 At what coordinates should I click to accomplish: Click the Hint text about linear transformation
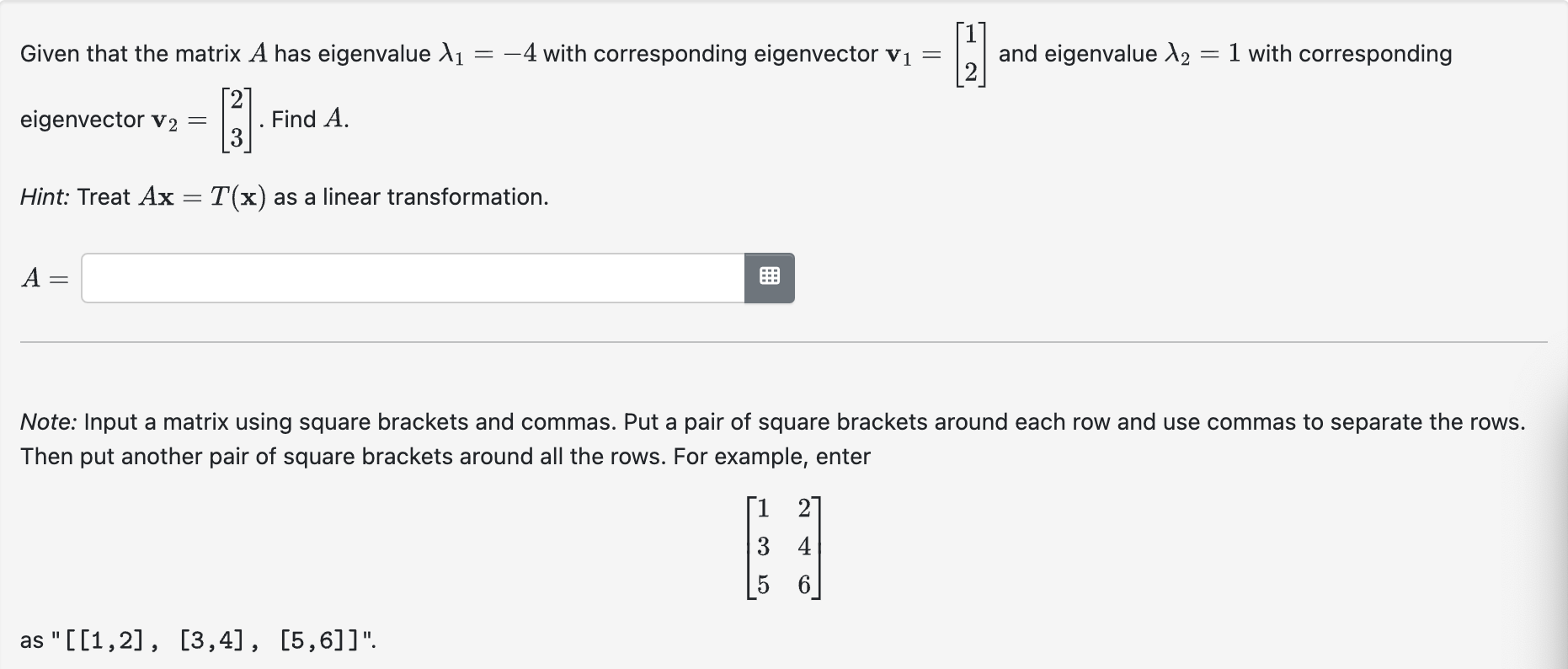click(x=282, y=197)
